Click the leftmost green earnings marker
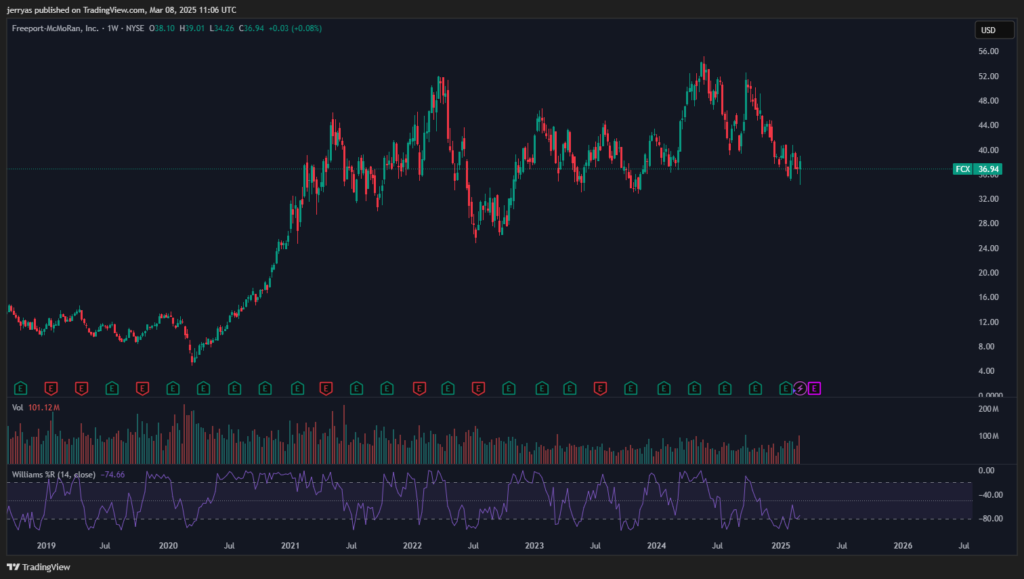Screen dimensions: 1024x579 tap(20, 387)
